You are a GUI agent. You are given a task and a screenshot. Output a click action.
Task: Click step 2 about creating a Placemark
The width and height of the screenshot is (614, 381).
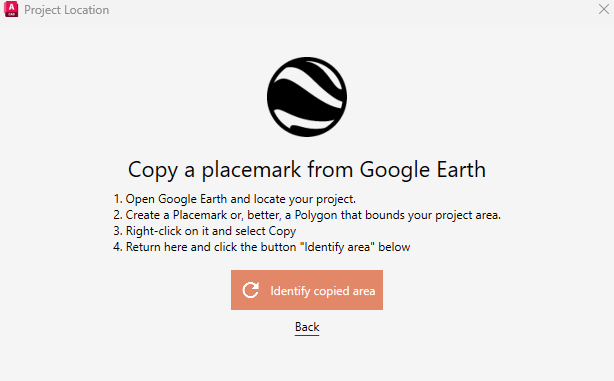(307, 215)
